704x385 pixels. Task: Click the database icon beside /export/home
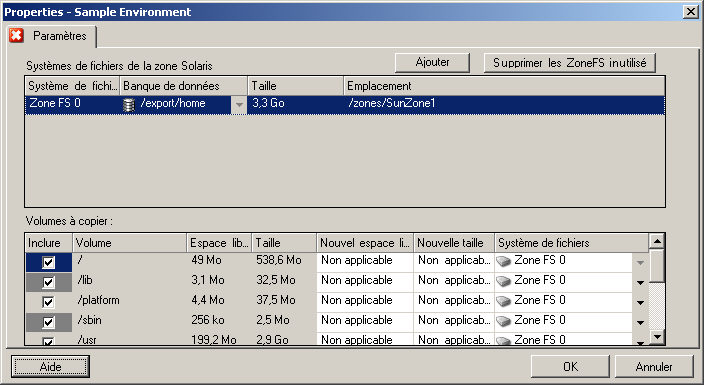pos(129,105)
